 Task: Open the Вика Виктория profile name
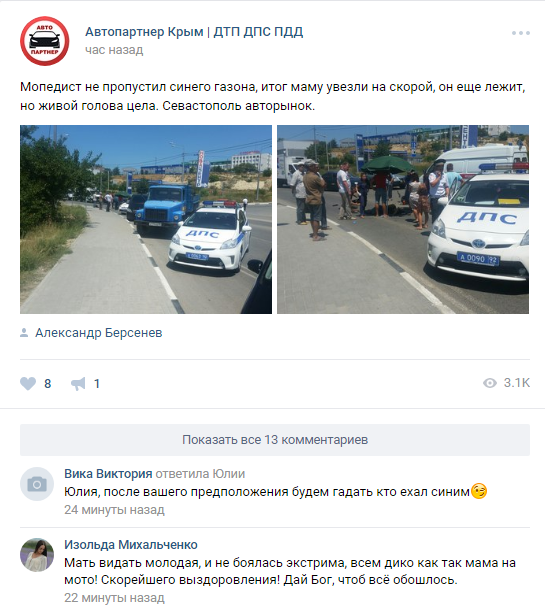coord(108,473)
